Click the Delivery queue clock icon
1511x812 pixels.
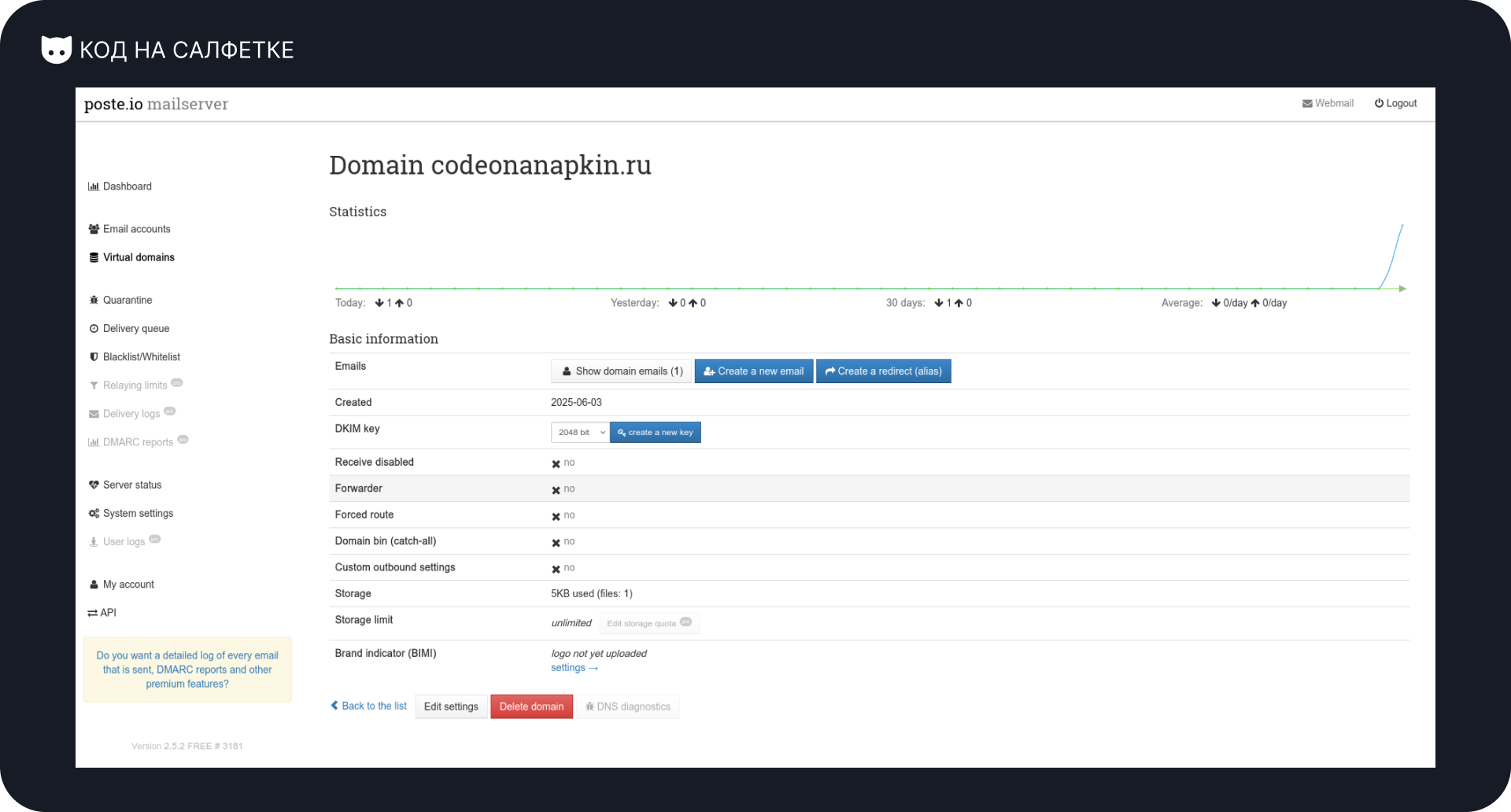[x=94, y=328]
